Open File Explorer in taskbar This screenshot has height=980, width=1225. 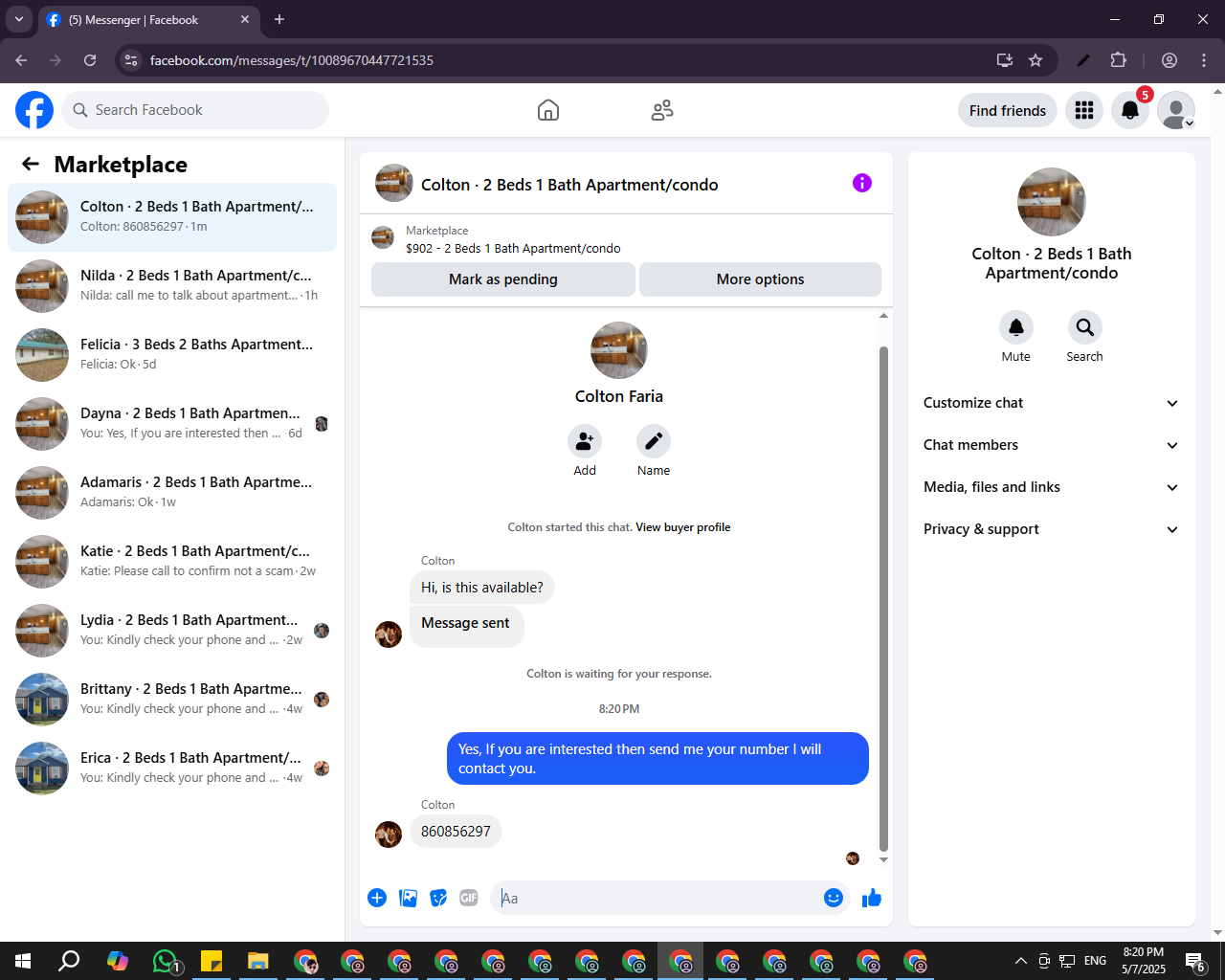click(x=258, y=961)
